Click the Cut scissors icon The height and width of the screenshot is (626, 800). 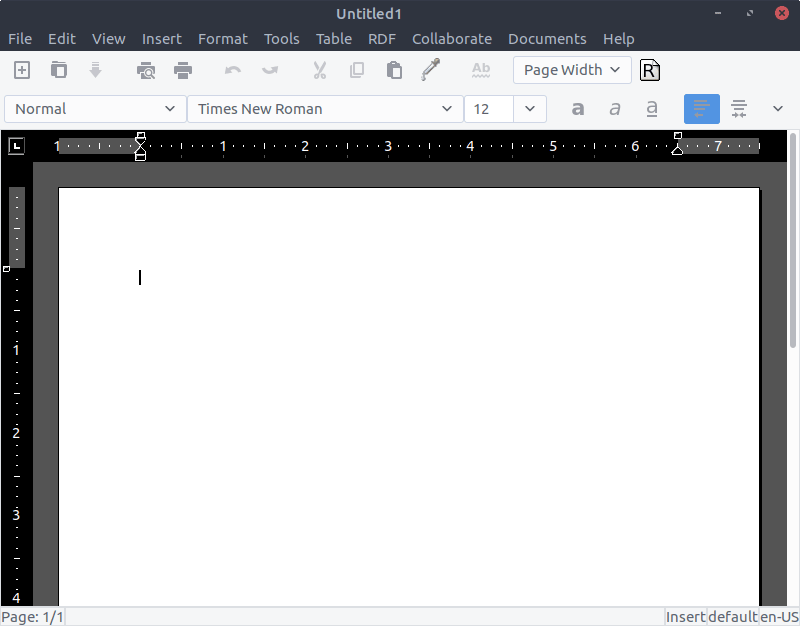(320, 70)
